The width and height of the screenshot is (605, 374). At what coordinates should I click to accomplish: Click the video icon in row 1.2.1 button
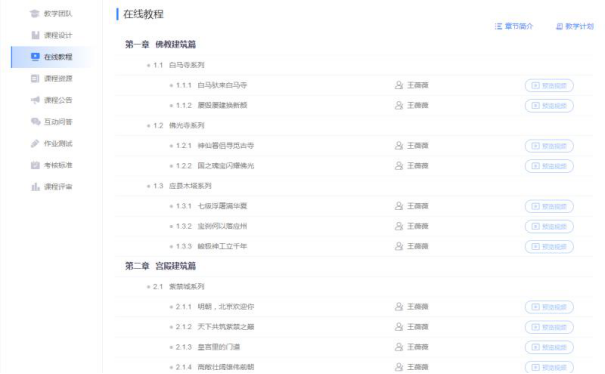[x=536, y=146]
